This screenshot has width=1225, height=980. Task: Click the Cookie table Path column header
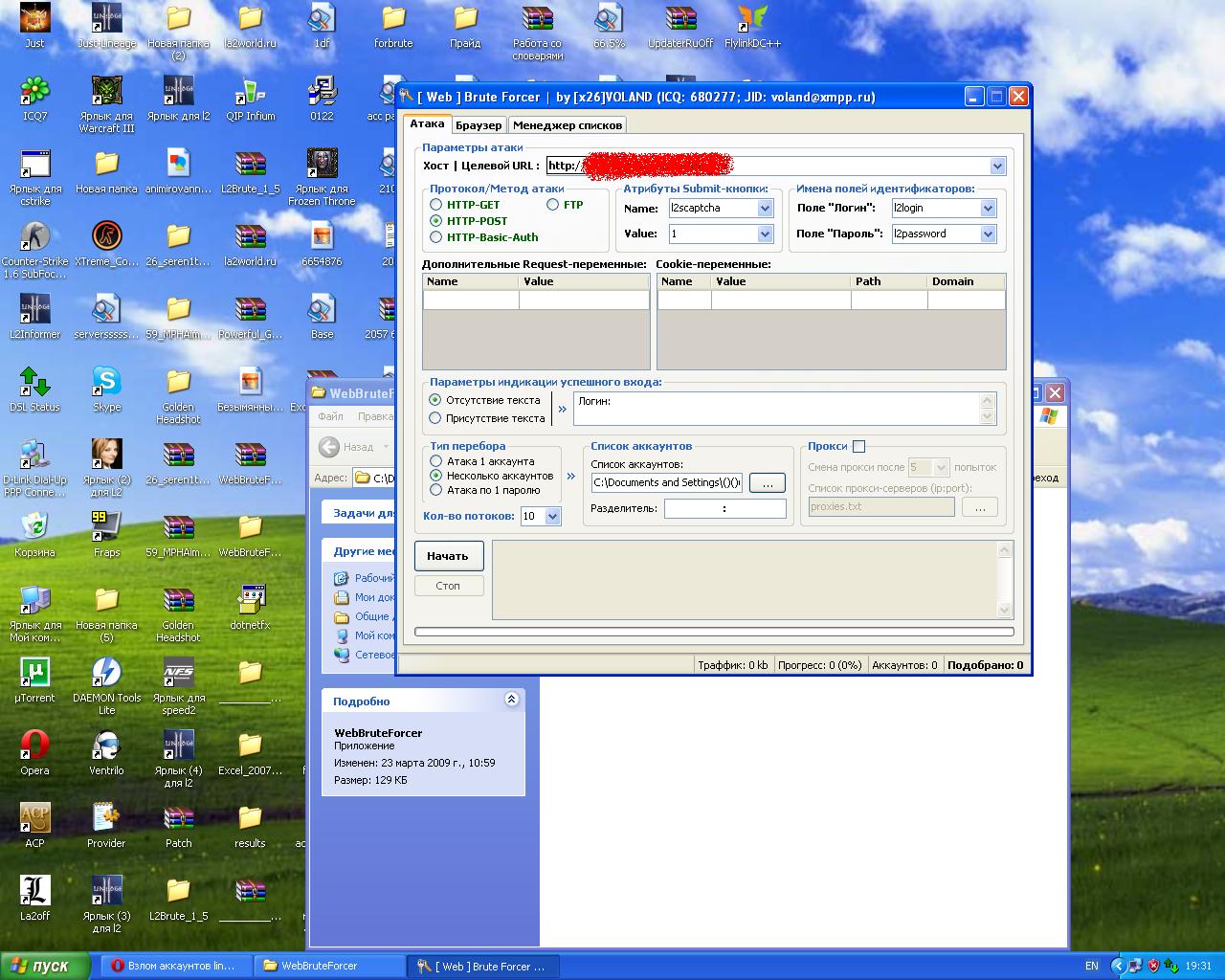[889, 281]
